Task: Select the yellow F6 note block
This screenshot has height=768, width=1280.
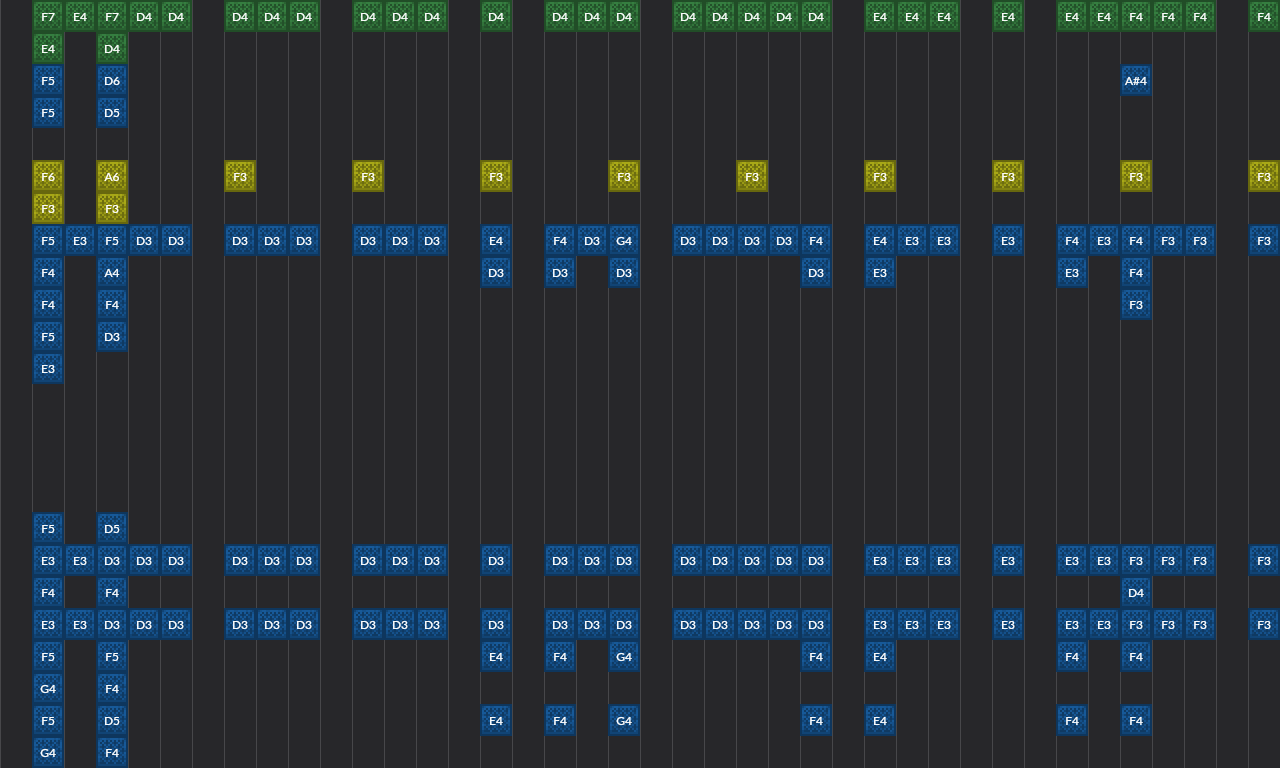Action: 48,177
